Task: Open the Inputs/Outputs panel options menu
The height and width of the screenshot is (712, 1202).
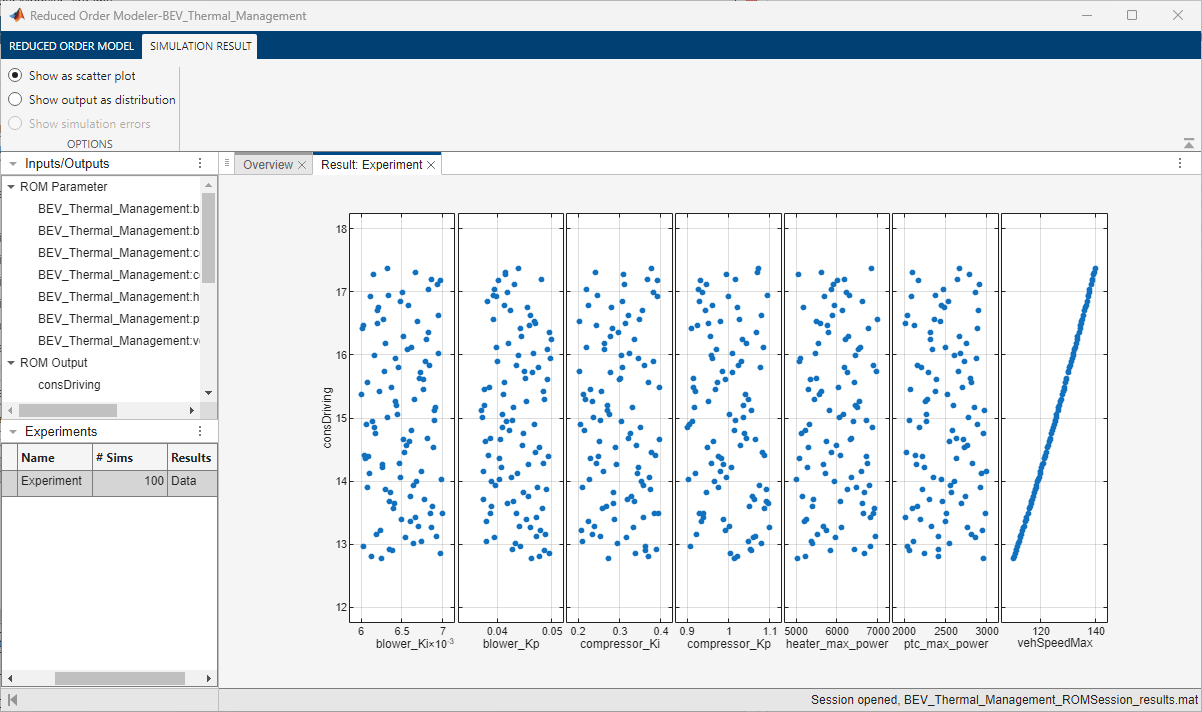Action: pos(199,163)
